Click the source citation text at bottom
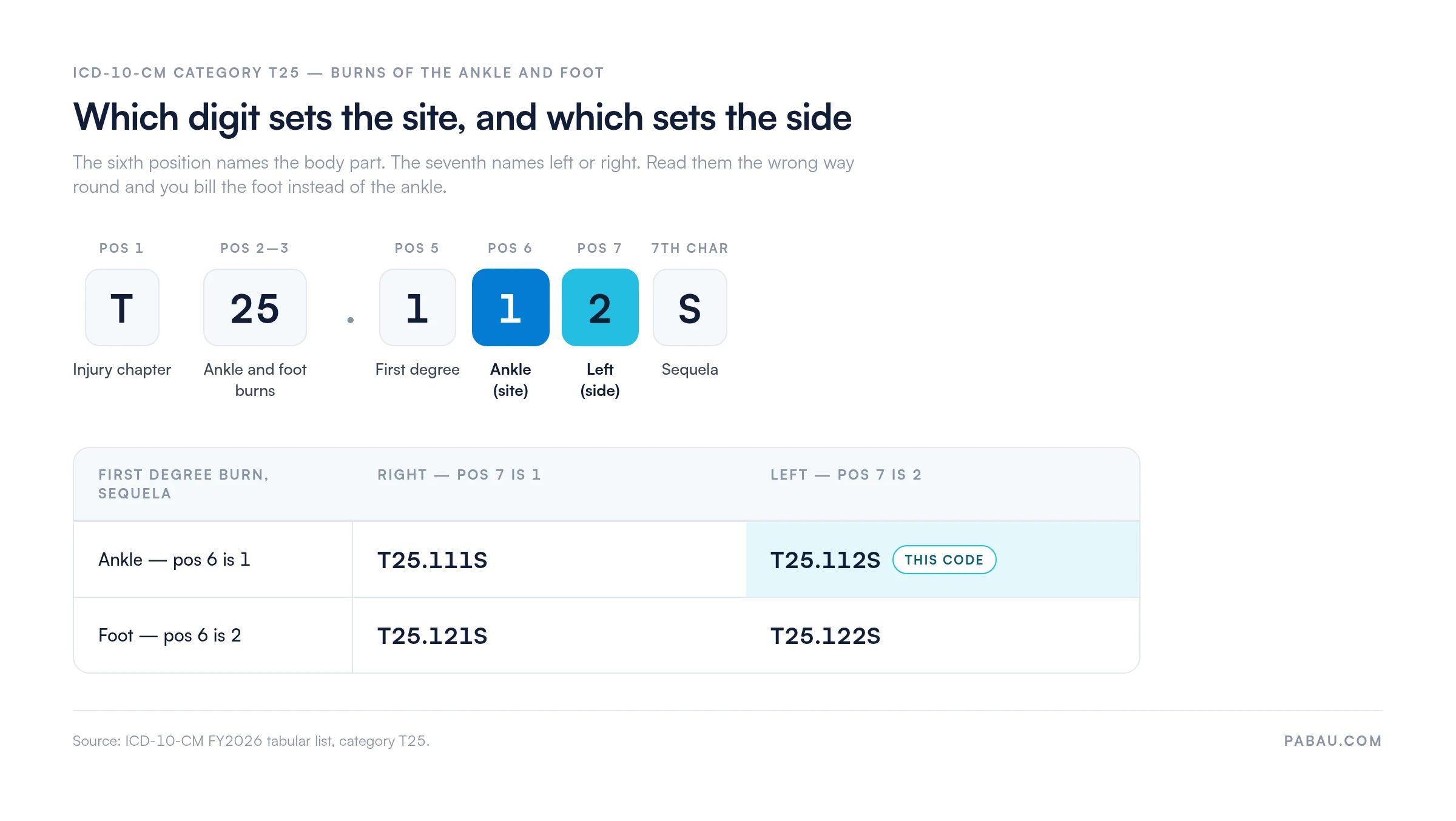 pyautogui.click(x=251, y=741)
